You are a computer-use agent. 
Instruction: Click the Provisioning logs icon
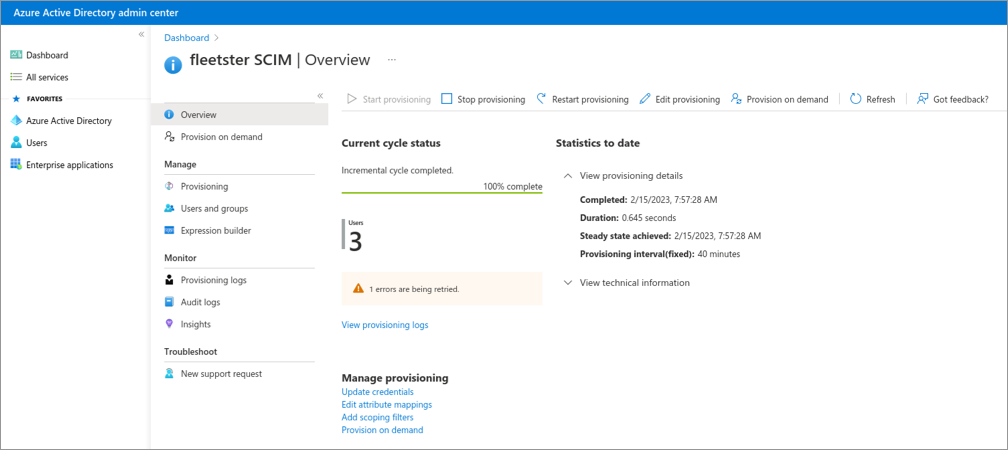click(169, 280)
